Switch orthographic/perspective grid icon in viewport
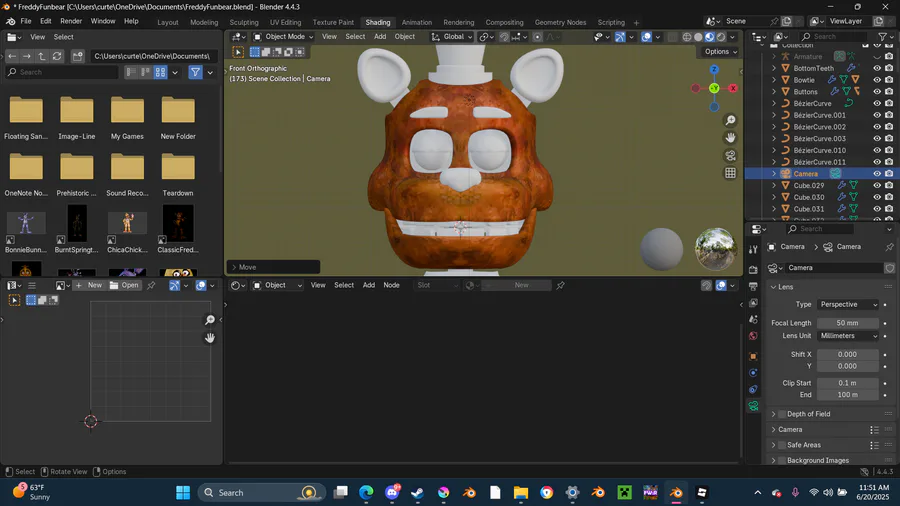900x506 pixels. (x=730, y=173)
